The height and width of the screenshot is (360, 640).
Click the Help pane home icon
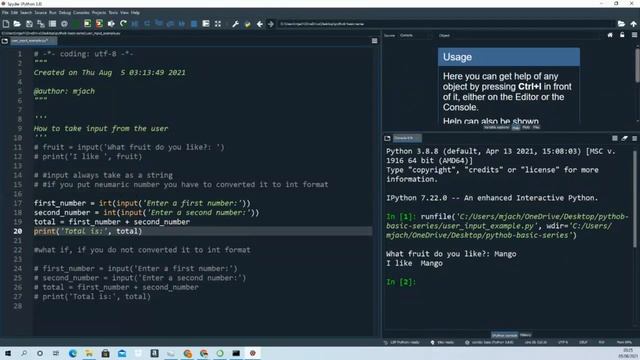point(610,36)
